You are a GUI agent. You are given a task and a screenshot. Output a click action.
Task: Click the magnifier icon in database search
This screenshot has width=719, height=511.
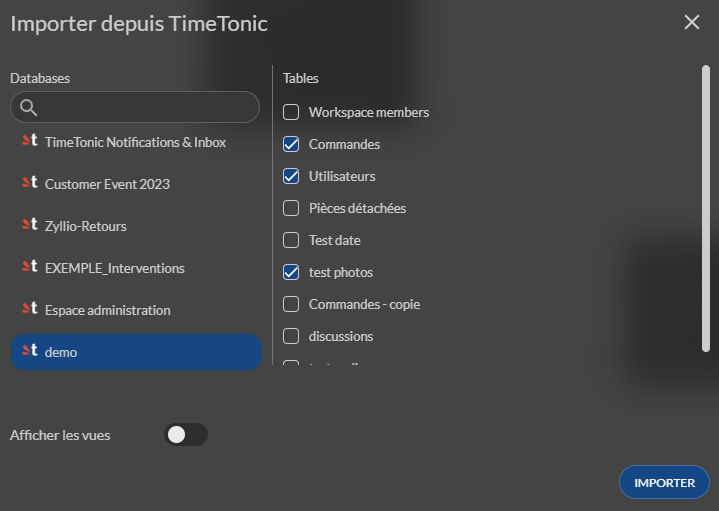pos(28,107)
